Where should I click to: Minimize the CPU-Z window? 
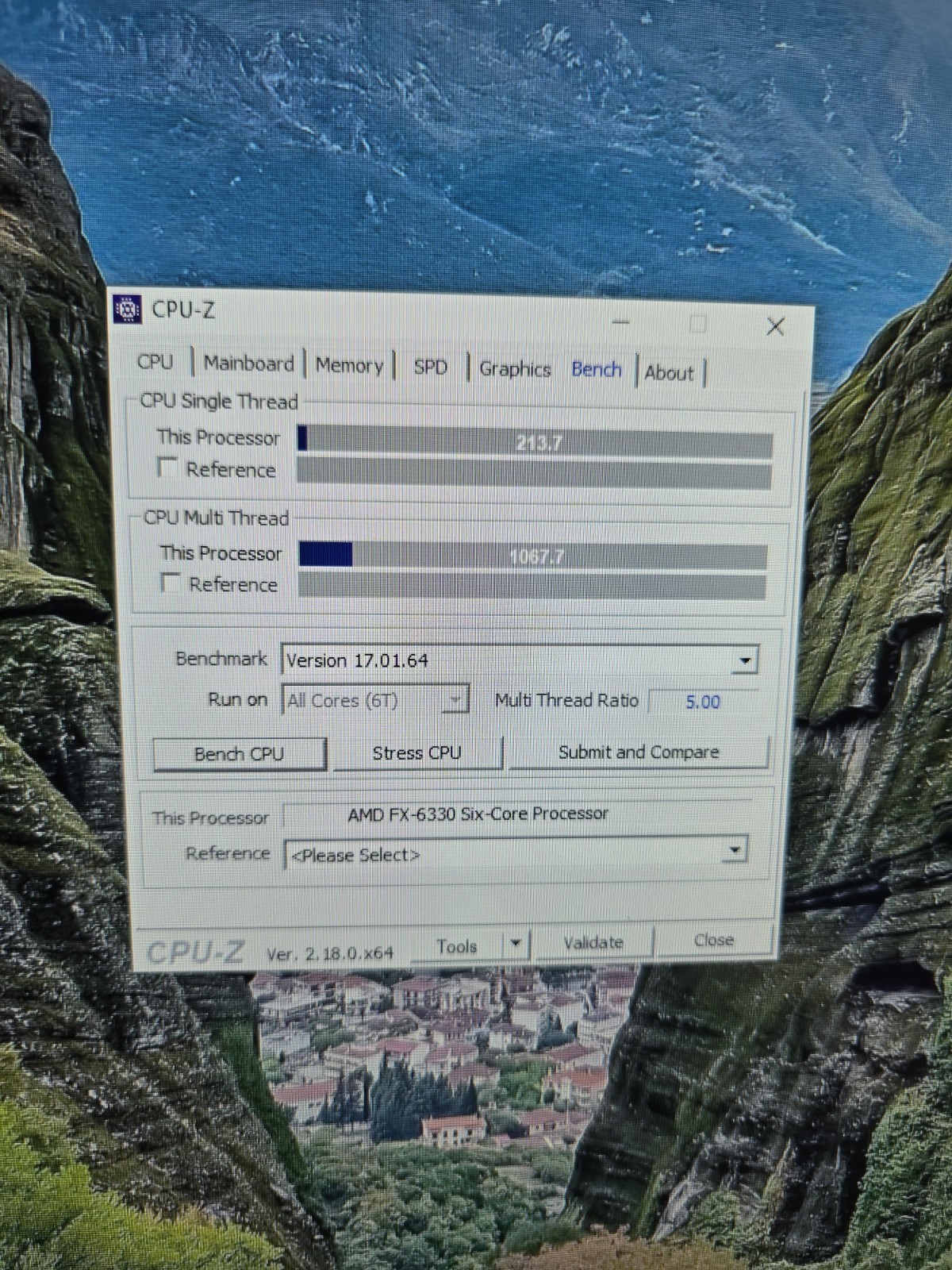coord(620,322)
